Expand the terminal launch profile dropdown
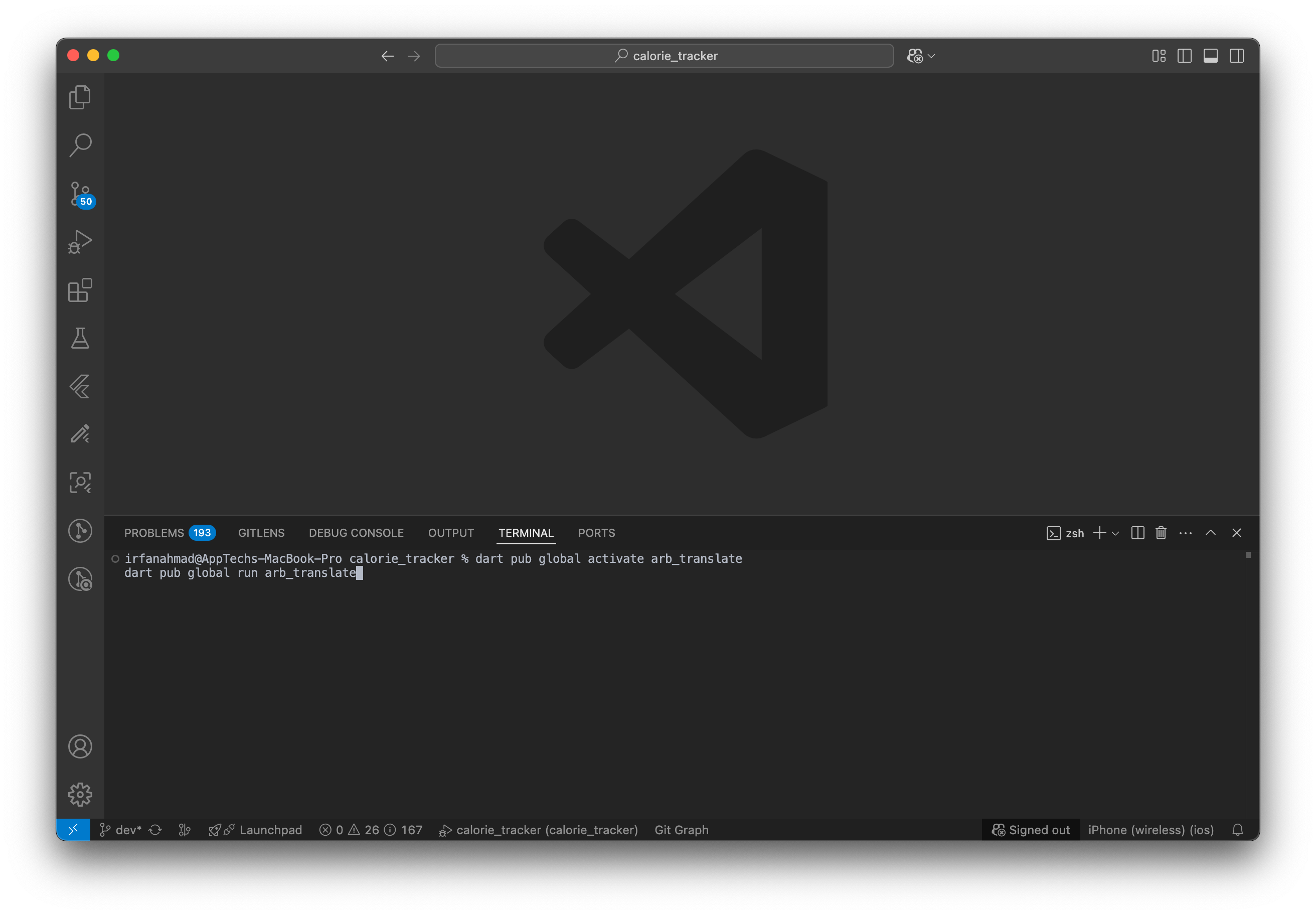1316x915 pixels. pyautogui.click(x=1115, y=534)
